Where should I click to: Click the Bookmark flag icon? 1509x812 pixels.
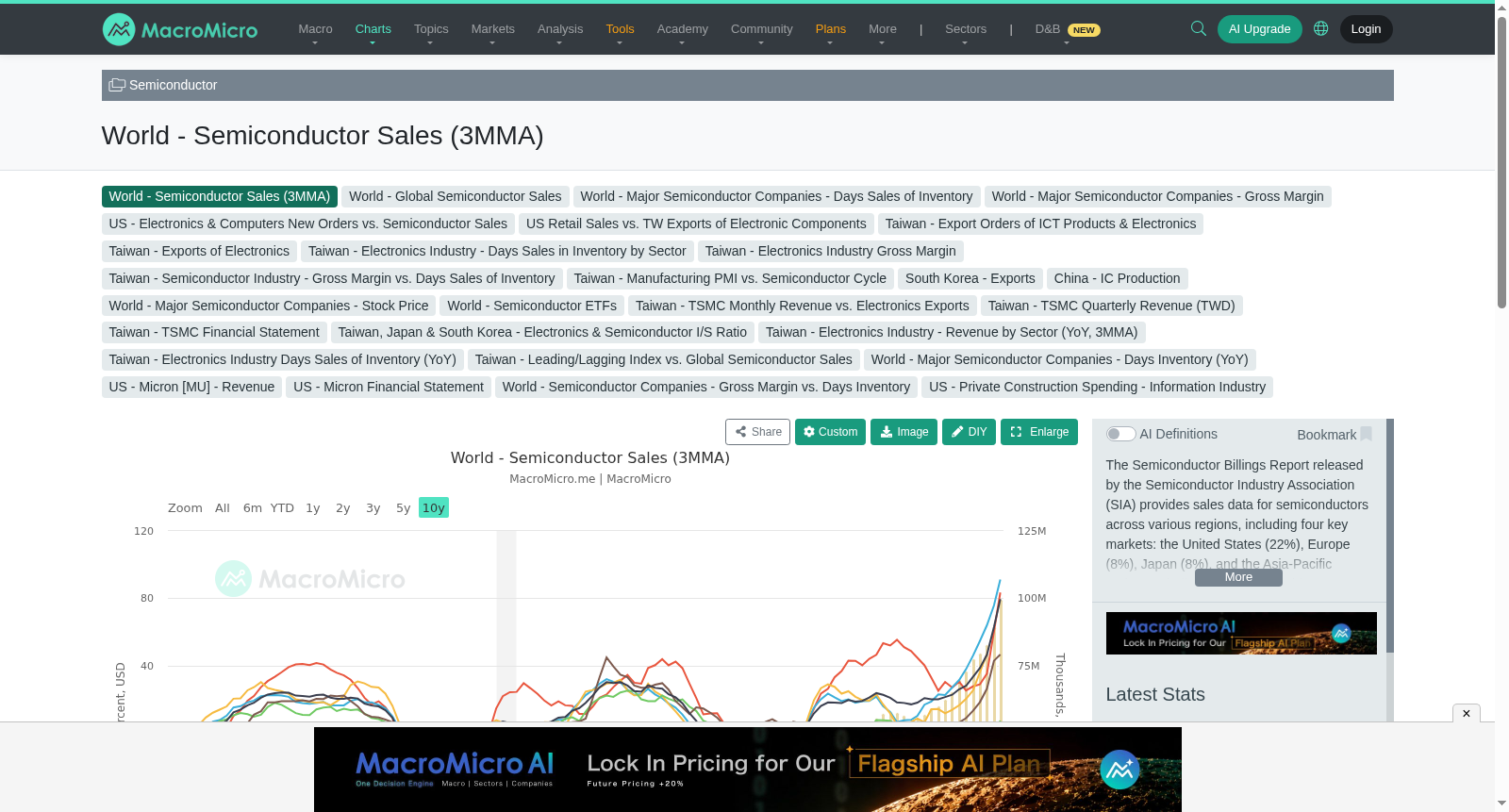[x=1366, y=434]
